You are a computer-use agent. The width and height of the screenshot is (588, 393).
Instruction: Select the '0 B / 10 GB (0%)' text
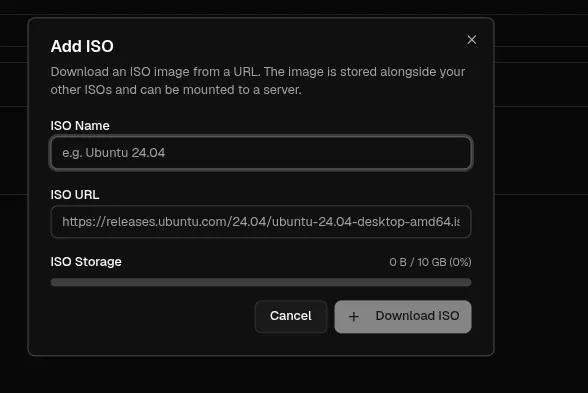coord(430,262)
